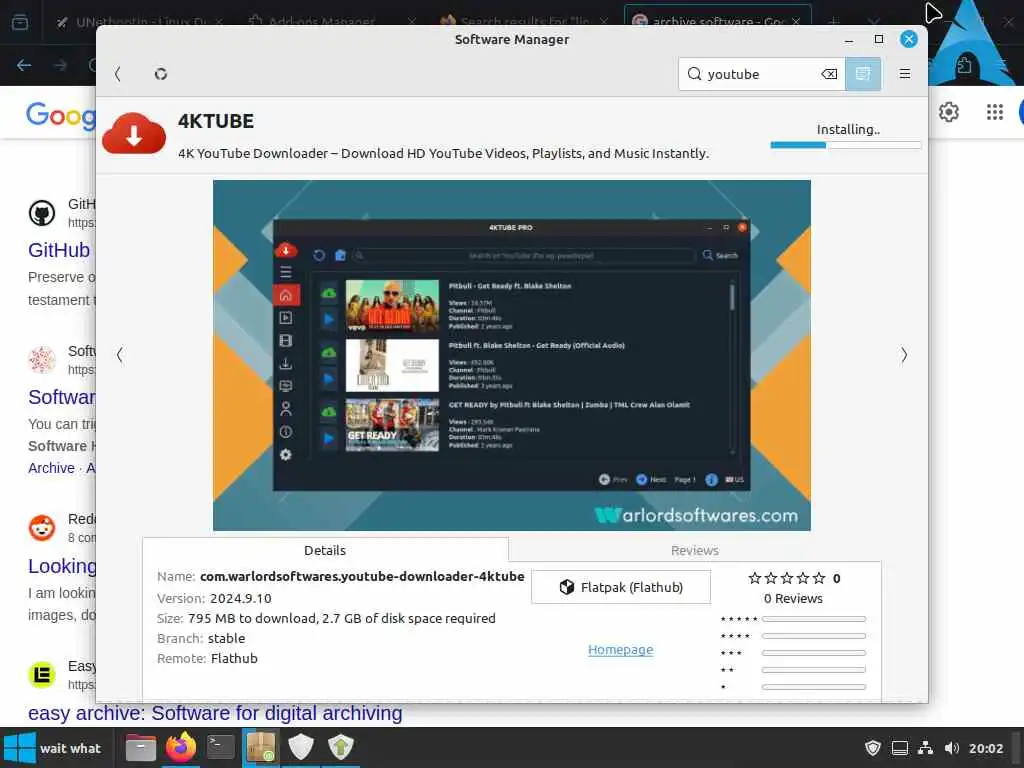Show next screenshot with right chevron
This screenshot has height=768, width=1024.
(904, 355)
